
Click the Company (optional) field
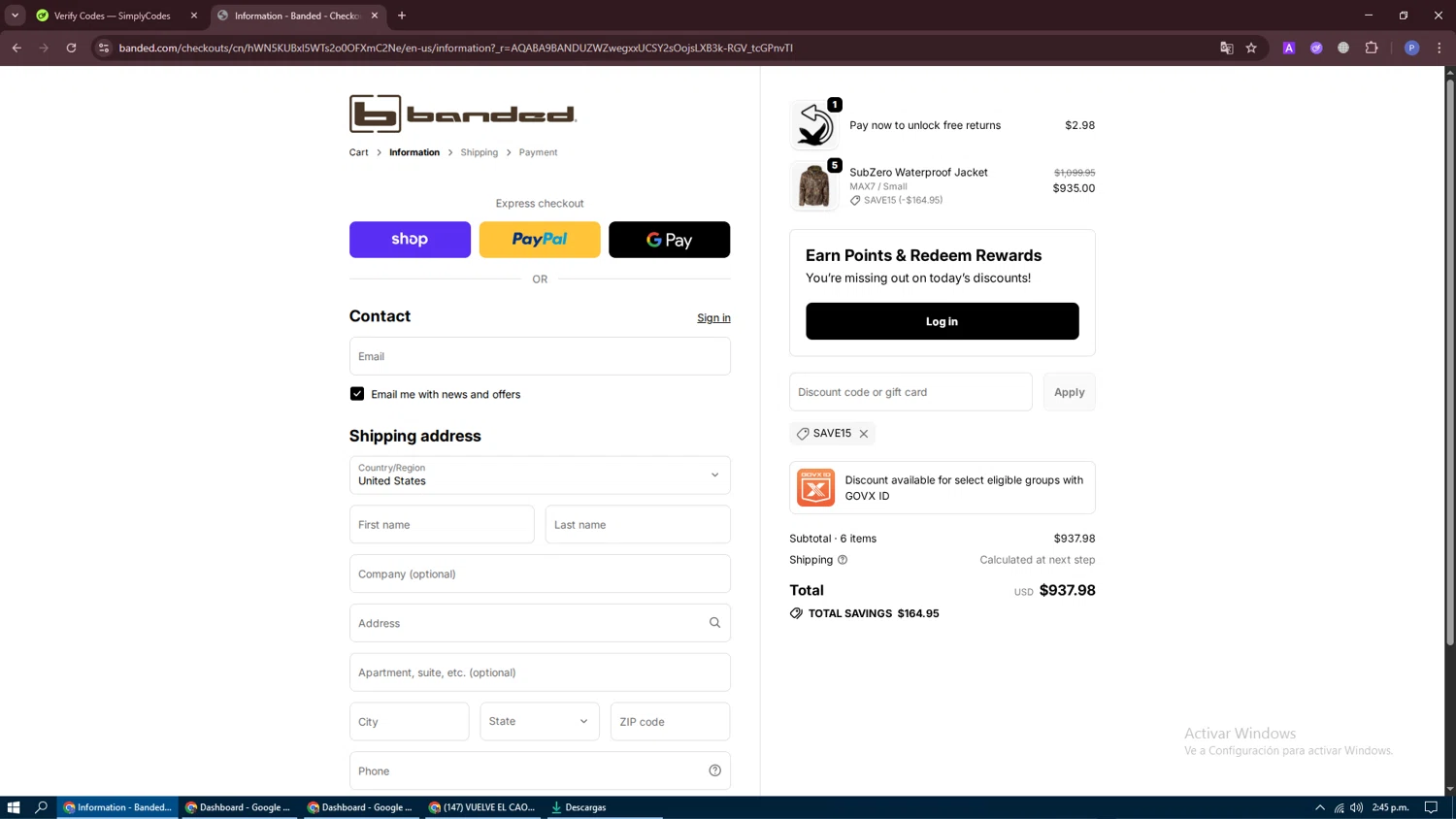(540, 573)
